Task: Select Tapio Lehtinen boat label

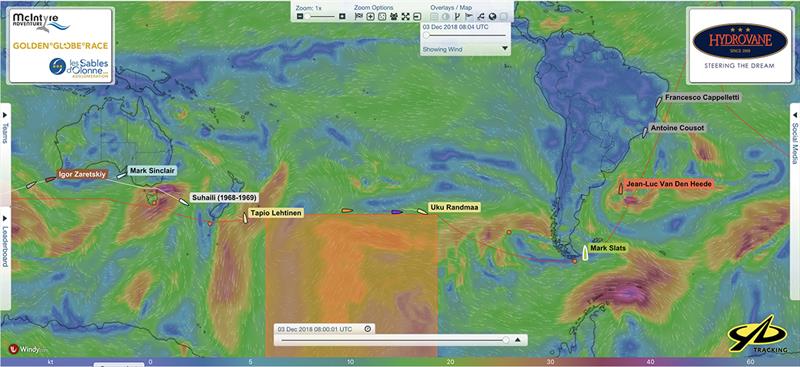Action: pos(275,213)
